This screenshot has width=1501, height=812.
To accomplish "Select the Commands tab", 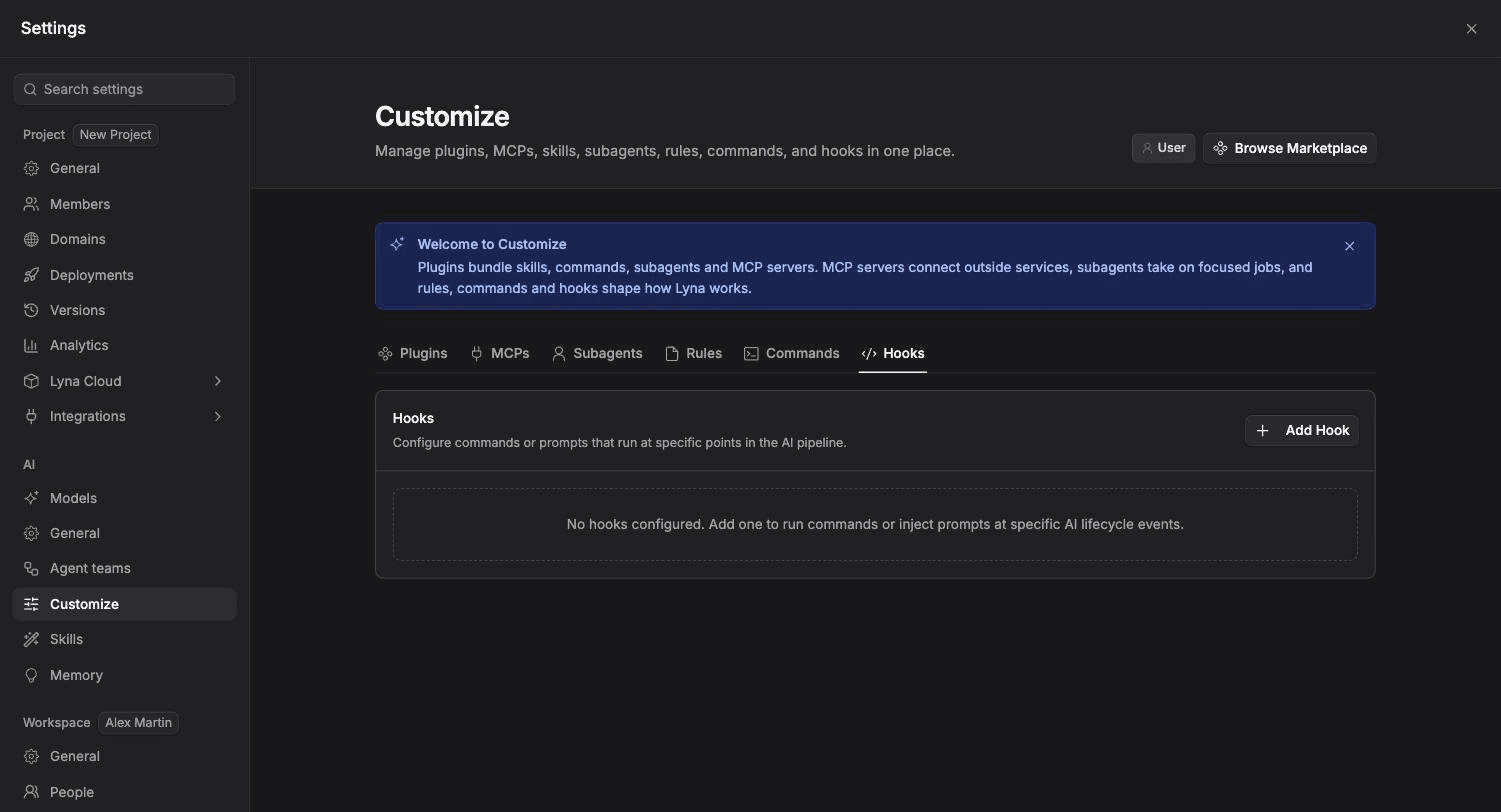I will (791, 354).
